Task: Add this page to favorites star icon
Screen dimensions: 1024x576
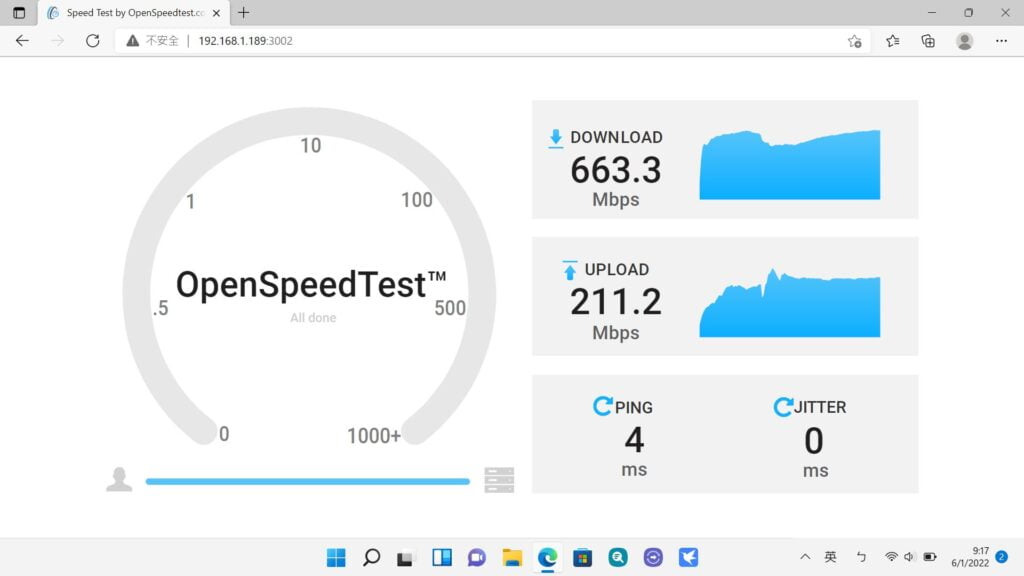Action: click(855, 41)
